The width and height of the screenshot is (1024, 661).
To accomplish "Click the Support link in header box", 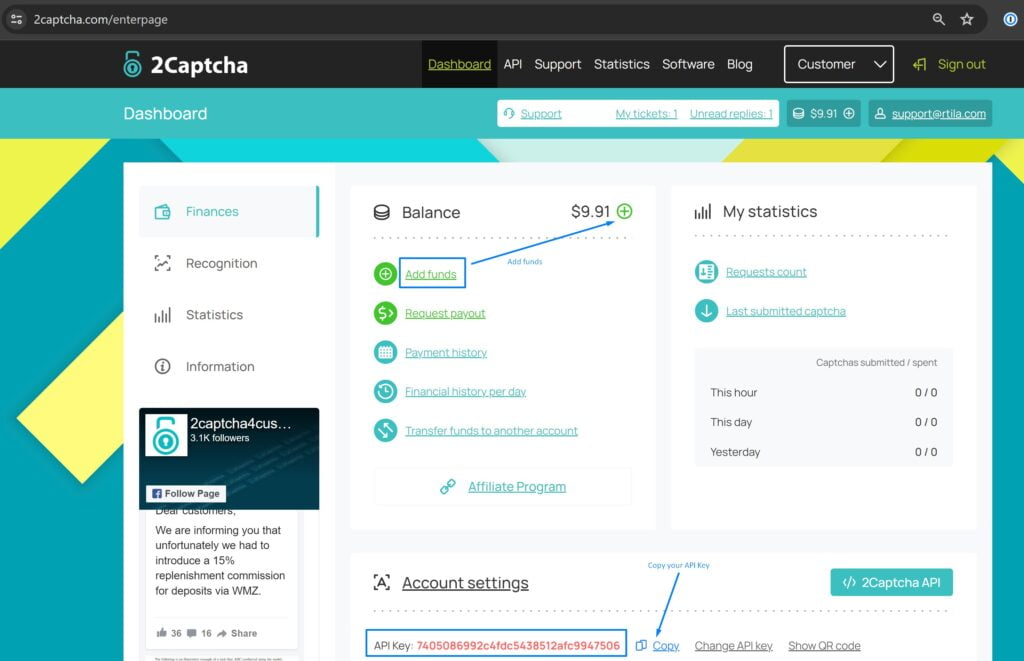I will click(x=541, y=114).
